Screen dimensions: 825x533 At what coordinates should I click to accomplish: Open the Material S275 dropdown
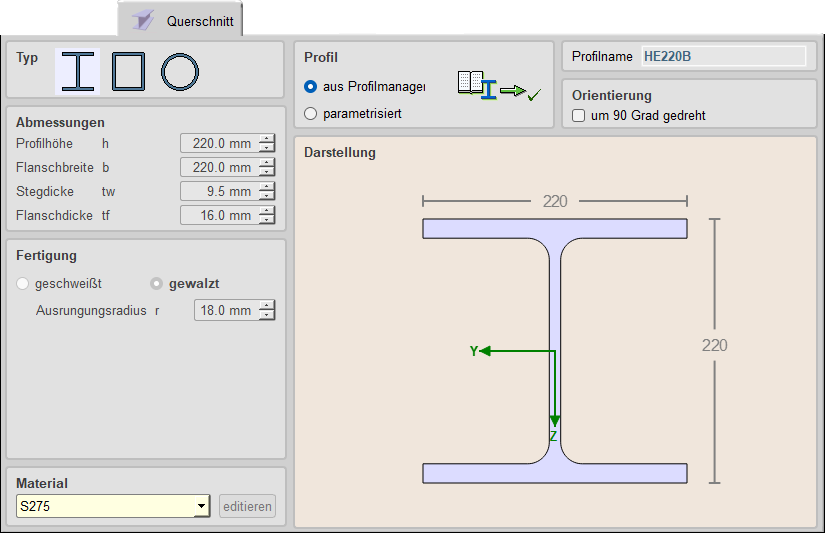201,507
